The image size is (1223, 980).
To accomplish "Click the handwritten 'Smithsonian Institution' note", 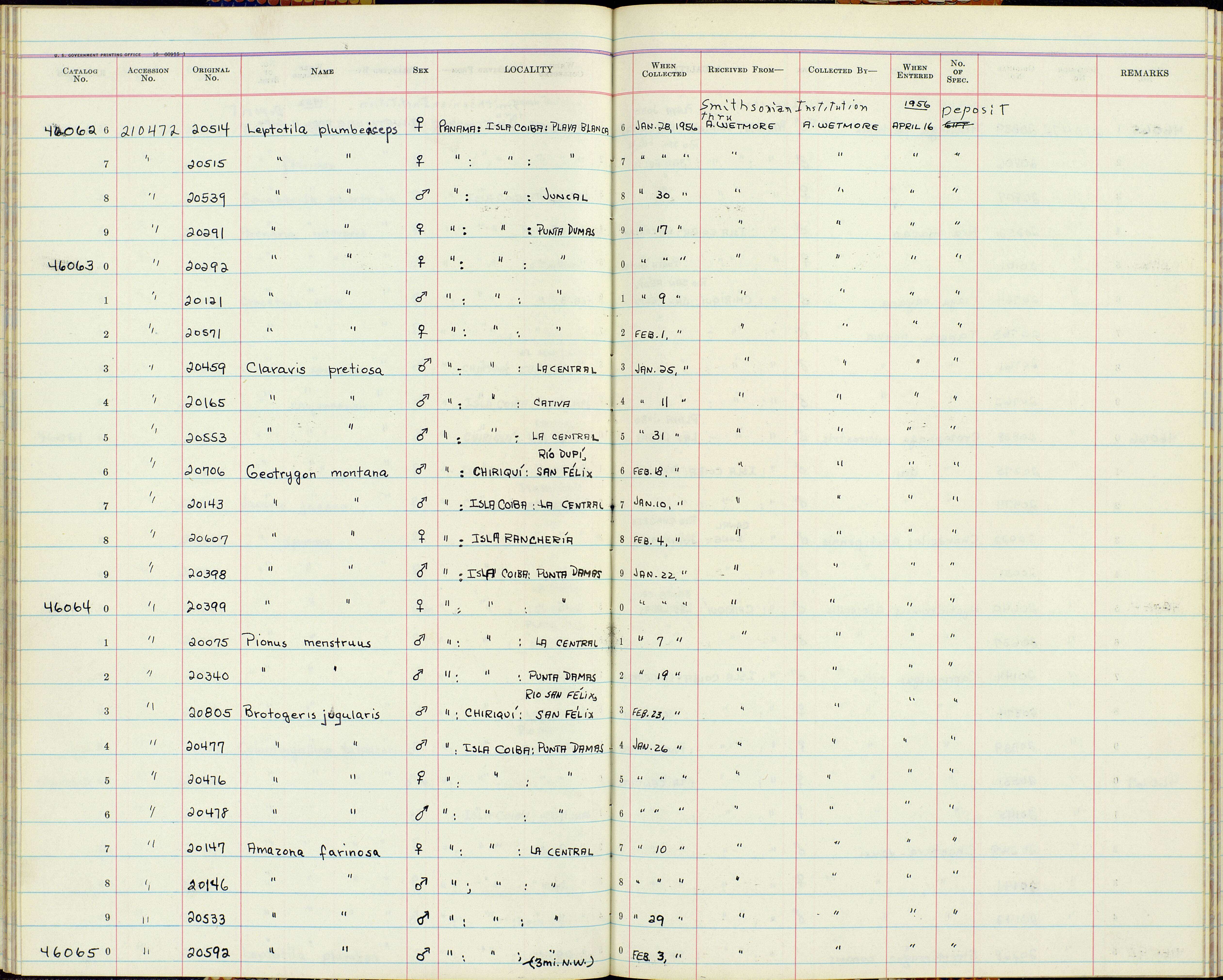I will 784,107.
